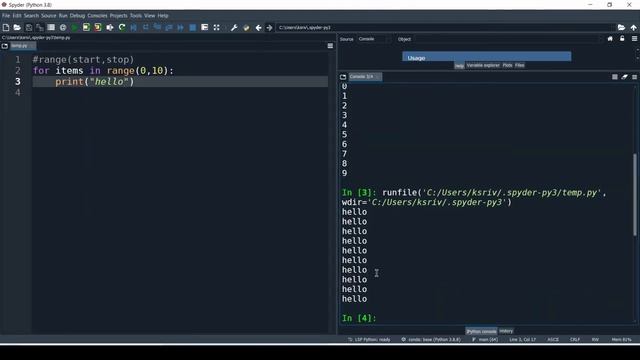Open Preferences with the wrench icon

pyautogui.click(x=234, y=27)
